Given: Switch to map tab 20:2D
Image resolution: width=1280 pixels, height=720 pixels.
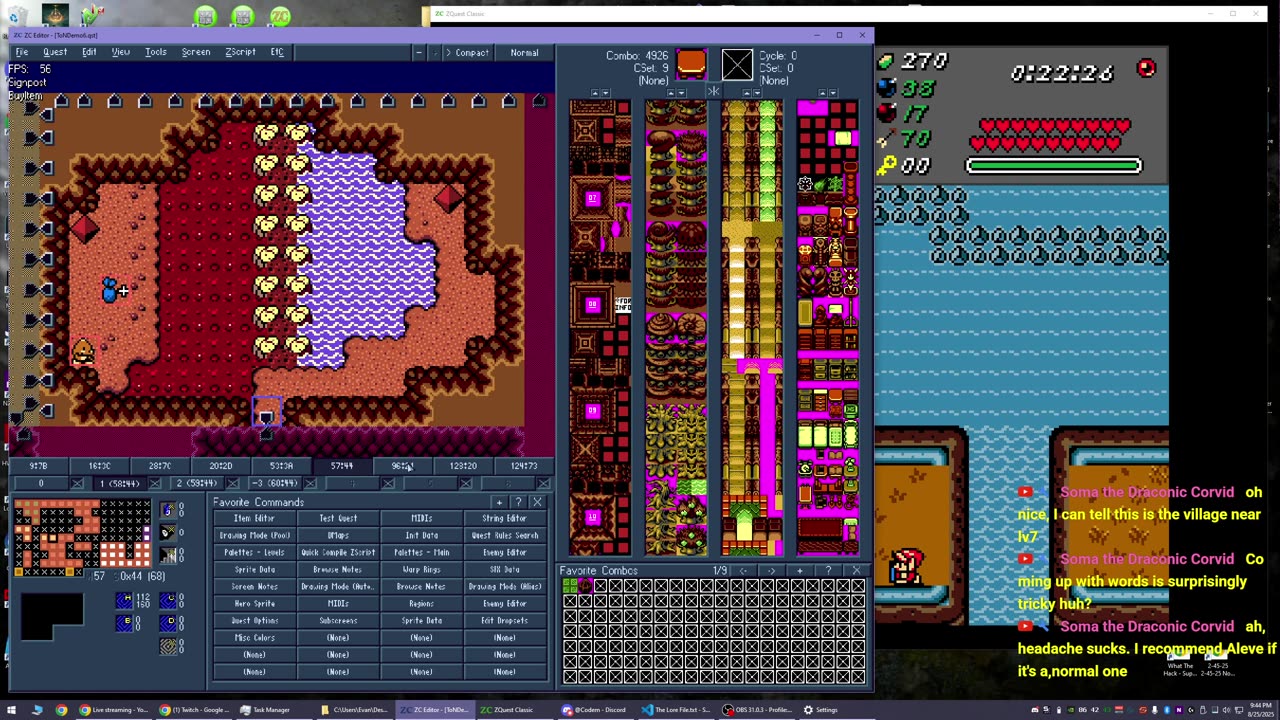Looking at the screenshot, I should (221, 466).
